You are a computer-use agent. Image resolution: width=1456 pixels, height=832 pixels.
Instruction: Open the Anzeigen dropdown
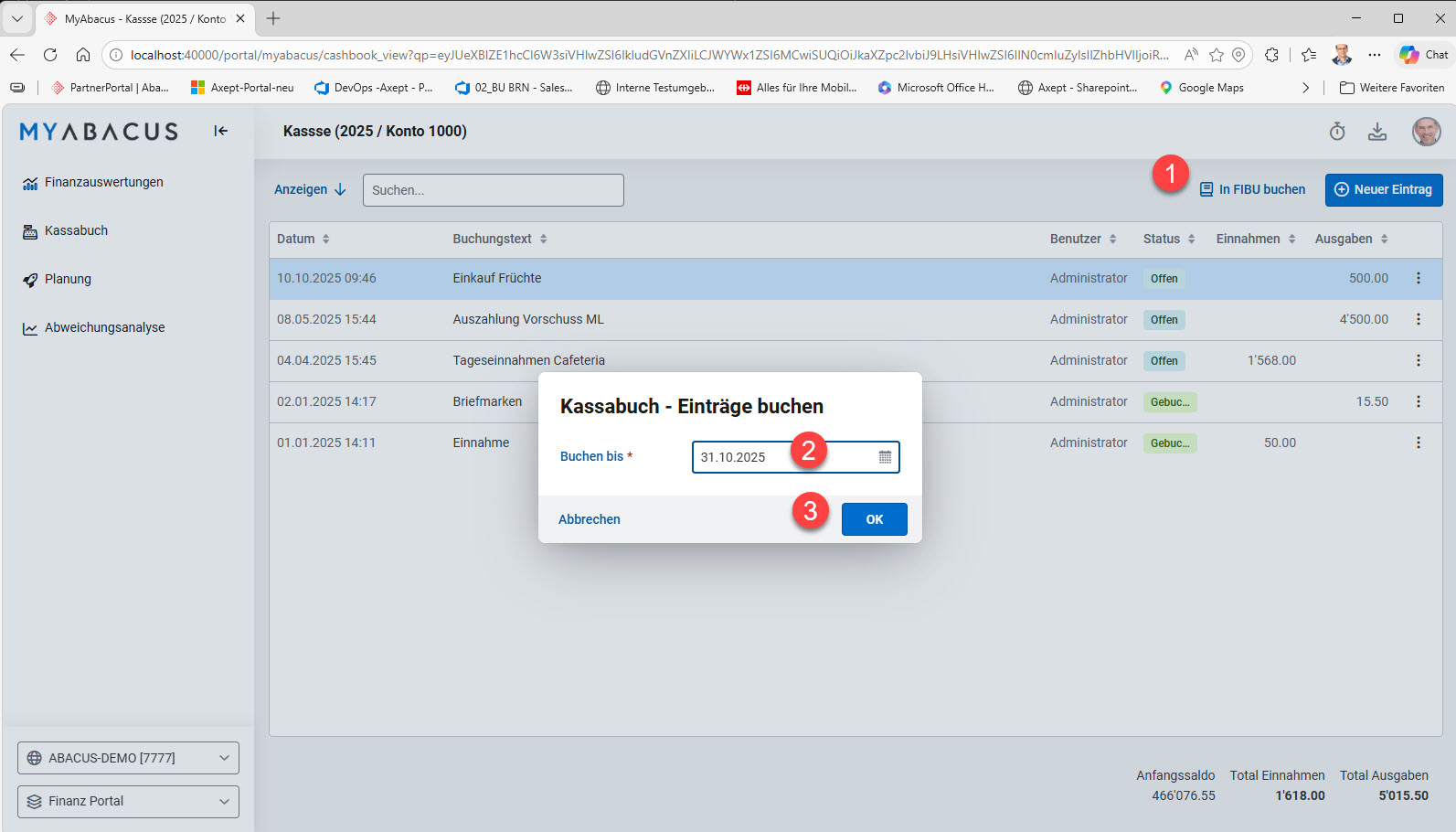tap(310, 189)
